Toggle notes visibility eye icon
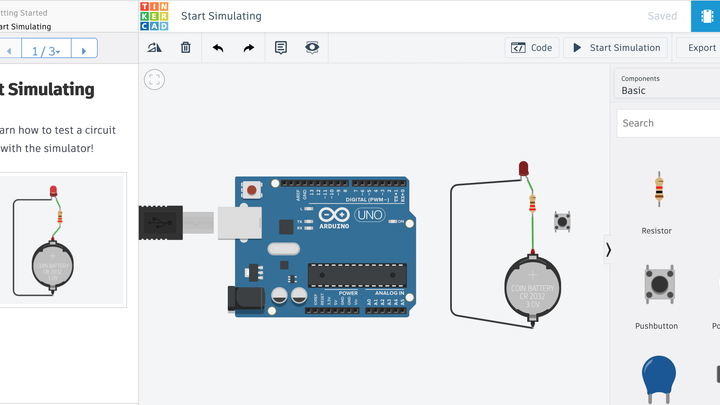The image size is (720, 405). 312,47
